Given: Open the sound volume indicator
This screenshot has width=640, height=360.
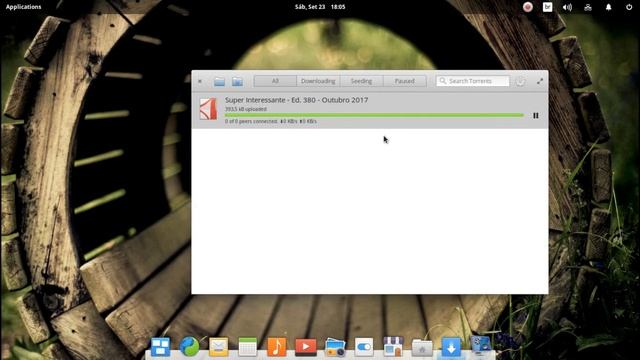Looking at the screenshot, I should click(x=567, y=7).
